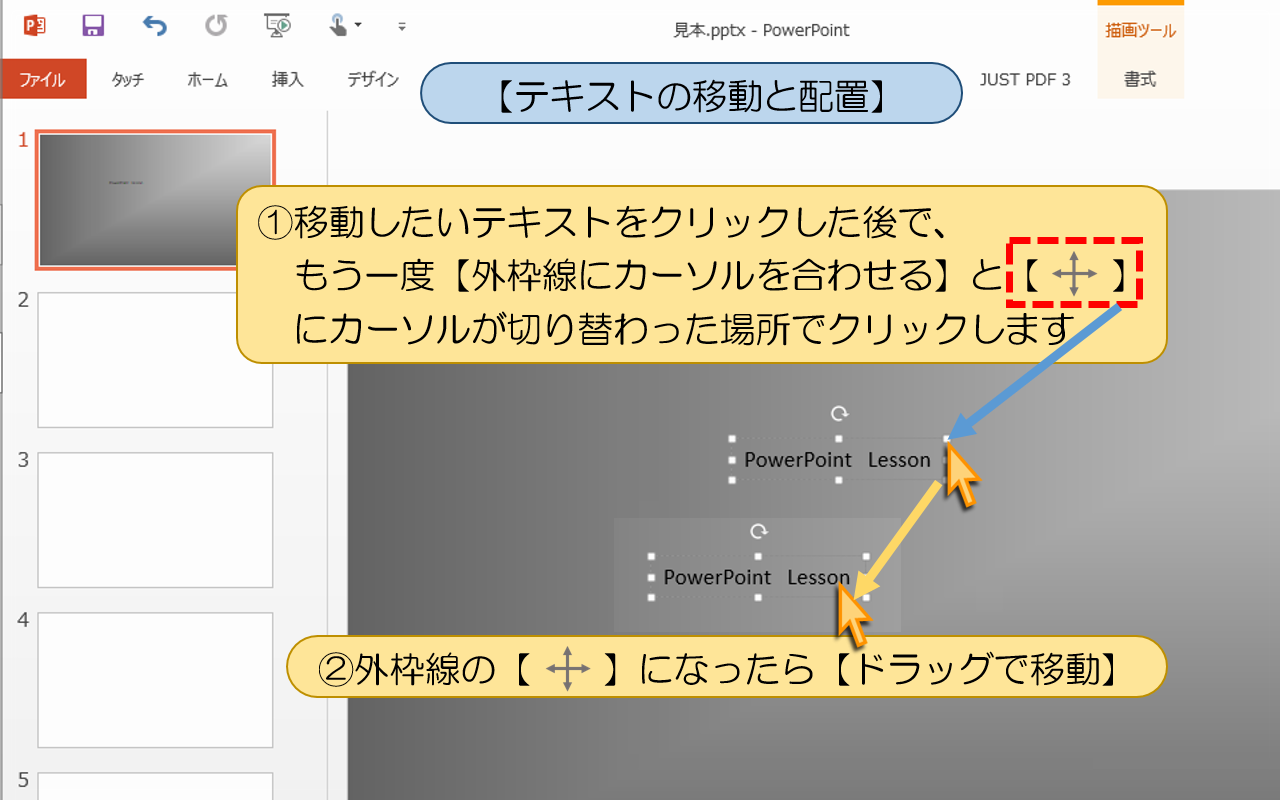Screen dimensions: 1280x800
Task: Switch to the デザイン ribbon tab
Action: point(373,79)
